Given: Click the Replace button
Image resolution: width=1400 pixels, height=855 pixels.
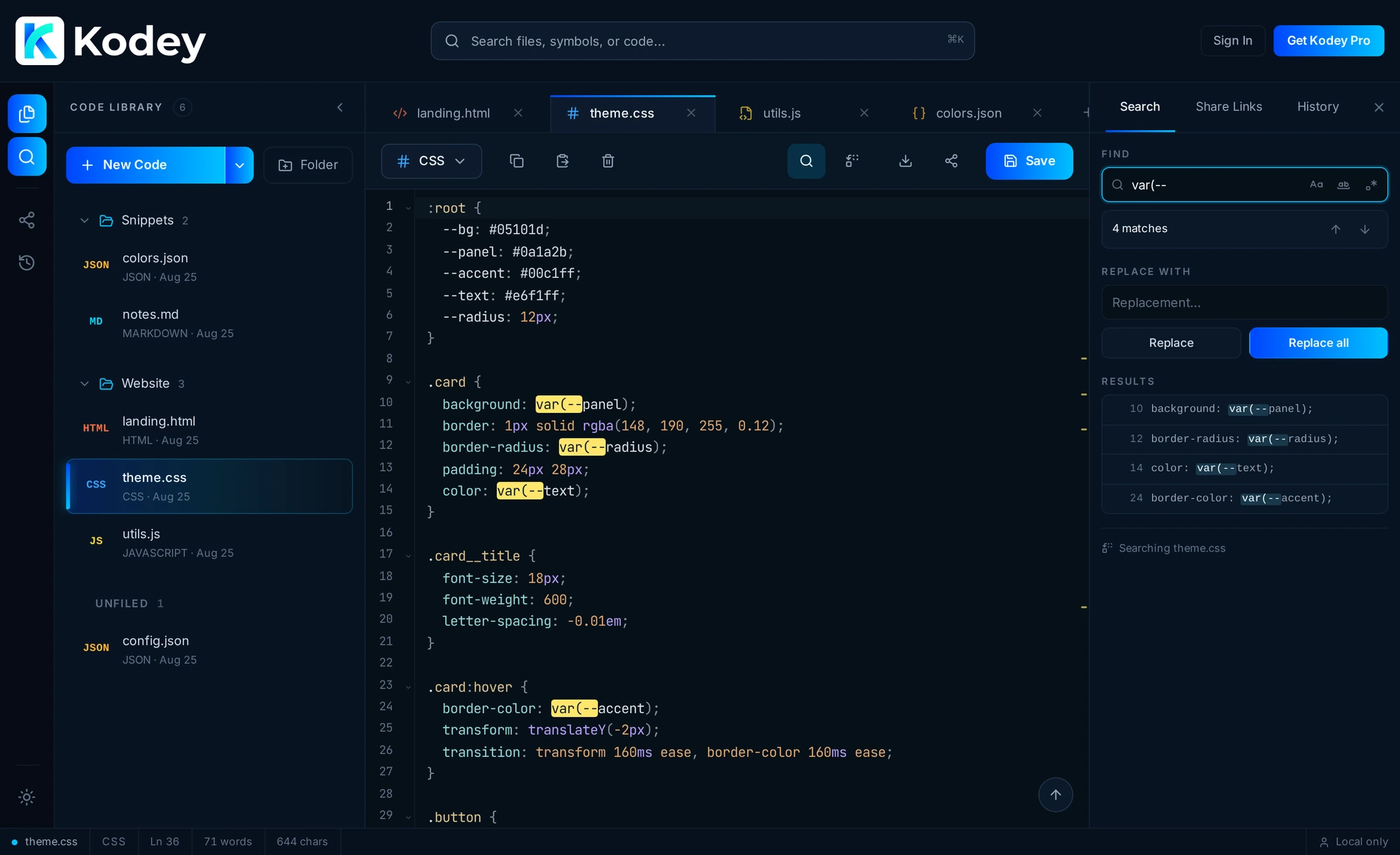Looking at the screenshot, I should click(1171, 343).
